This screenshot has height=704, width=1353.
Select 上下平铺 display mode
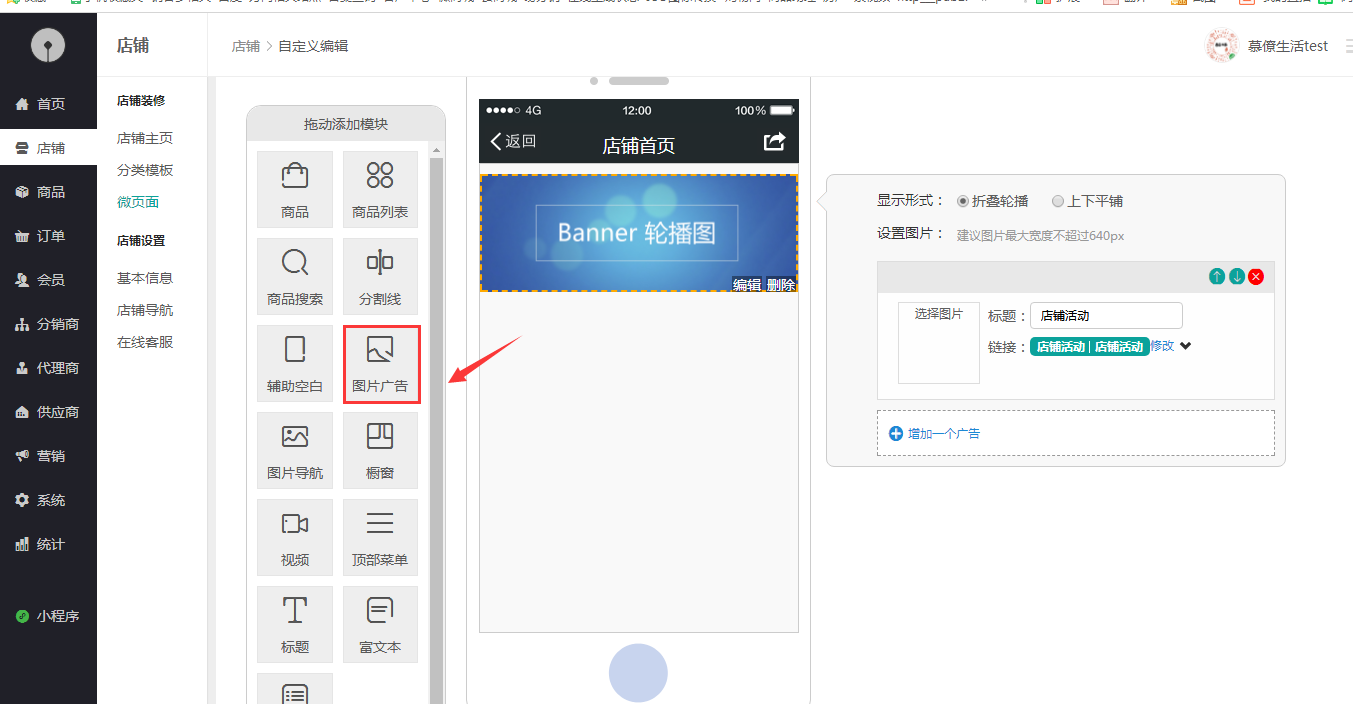point(1058,201)
